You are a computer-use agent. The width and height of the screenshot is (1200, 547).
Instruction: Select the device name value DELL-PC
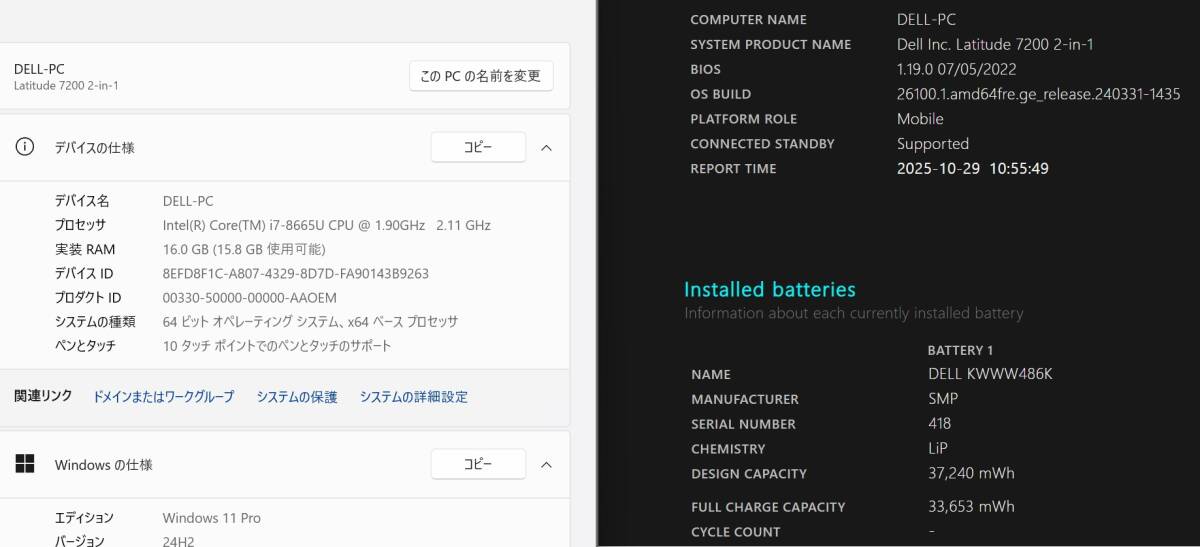tap(188, 201)
